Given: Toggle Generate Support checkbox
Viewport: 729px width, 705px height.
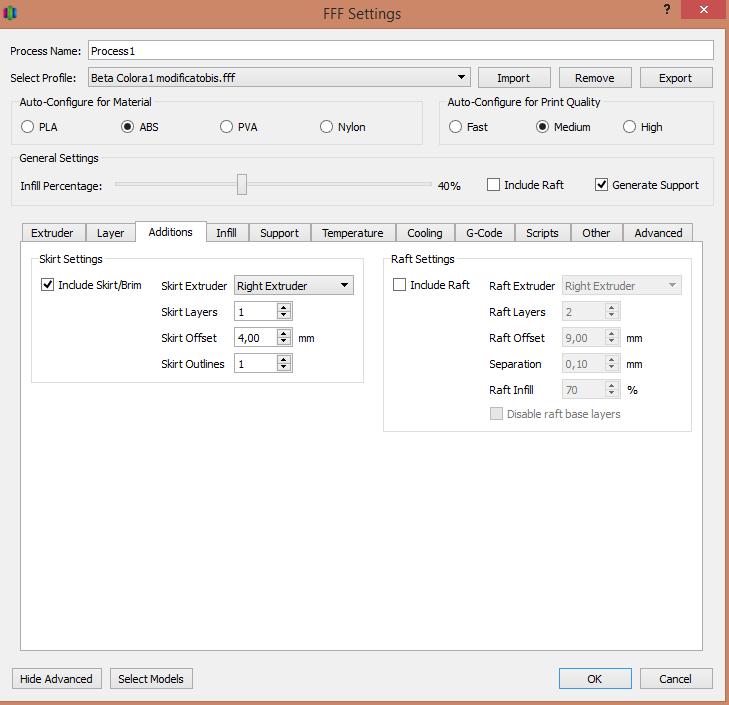Looking at the screenshot, I should pos(601,185).
